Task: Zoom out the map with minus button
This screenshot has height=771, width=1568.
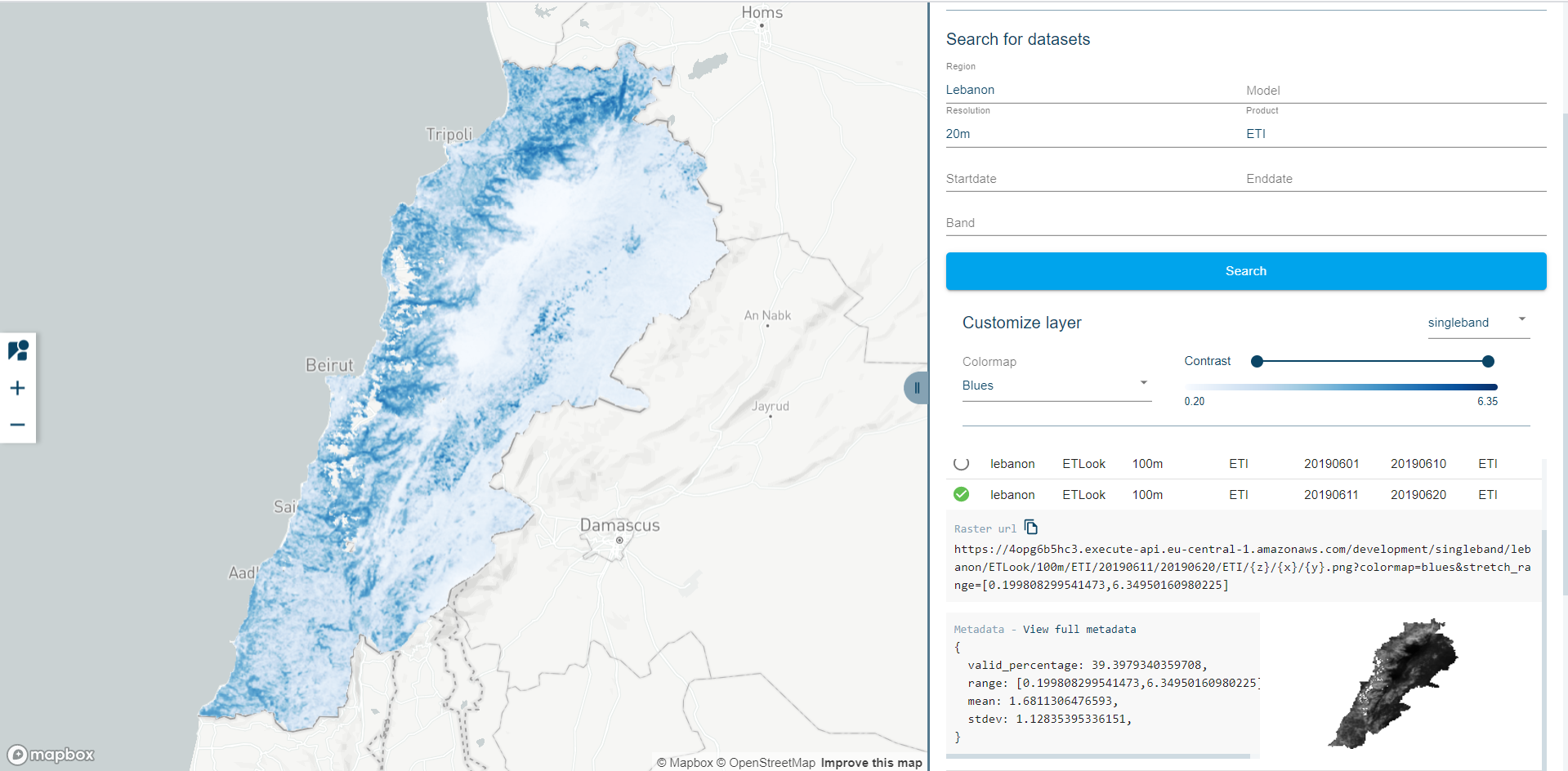Action: (x=18, y=425)
